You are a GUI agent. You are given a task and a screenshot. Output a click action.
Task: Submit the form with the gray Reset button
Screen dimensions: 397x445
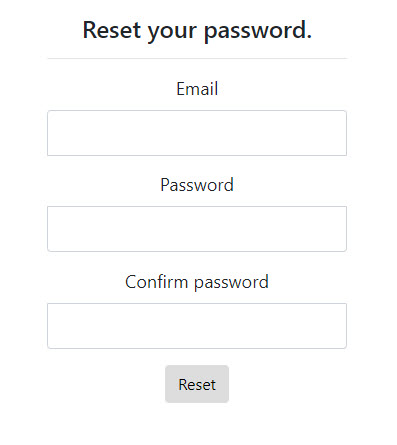click(197, 384)
